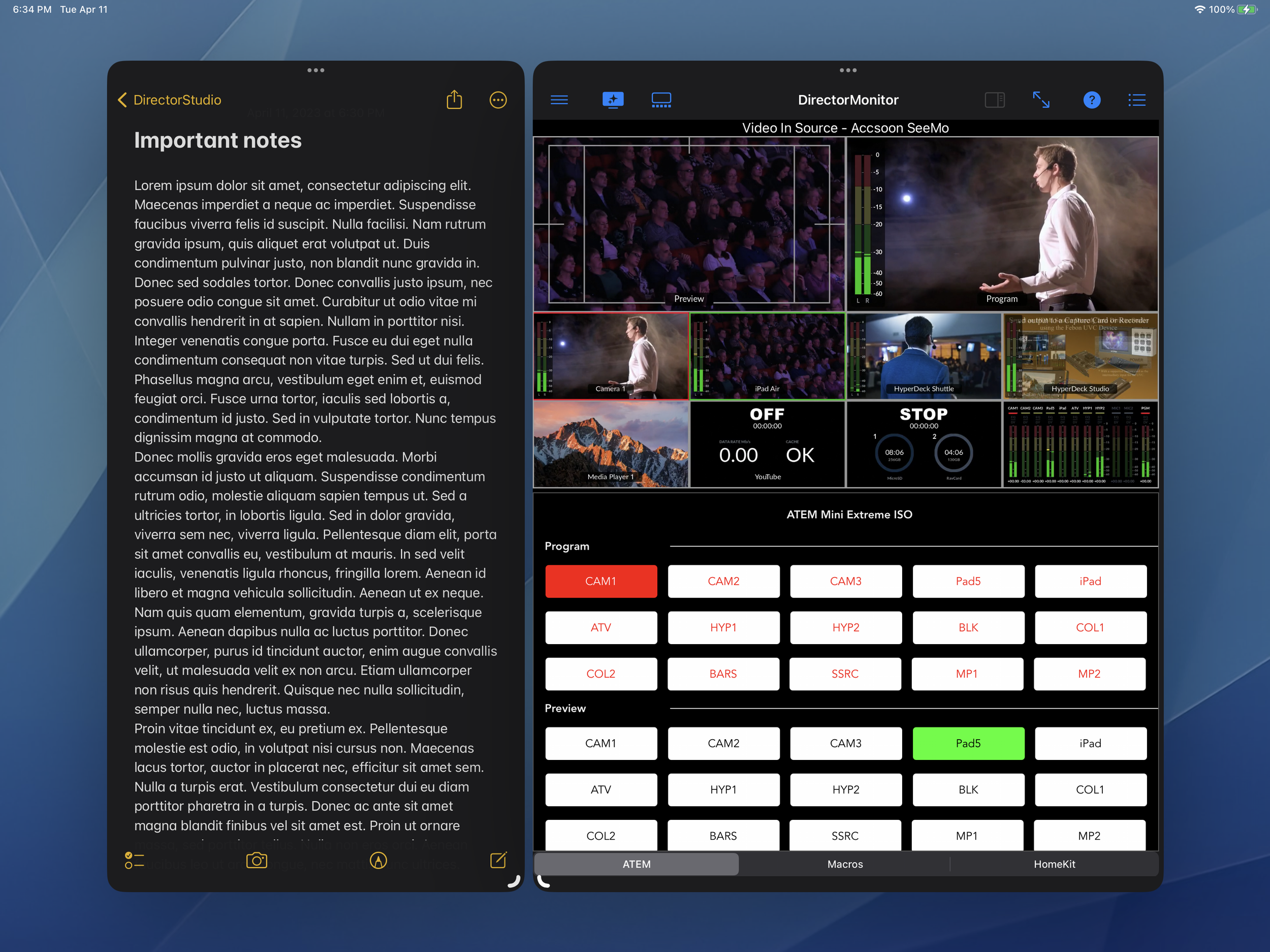This screenshot has height=952, width=1270.
Task: Switch Program to CAM3
Action: pos(846,581)
